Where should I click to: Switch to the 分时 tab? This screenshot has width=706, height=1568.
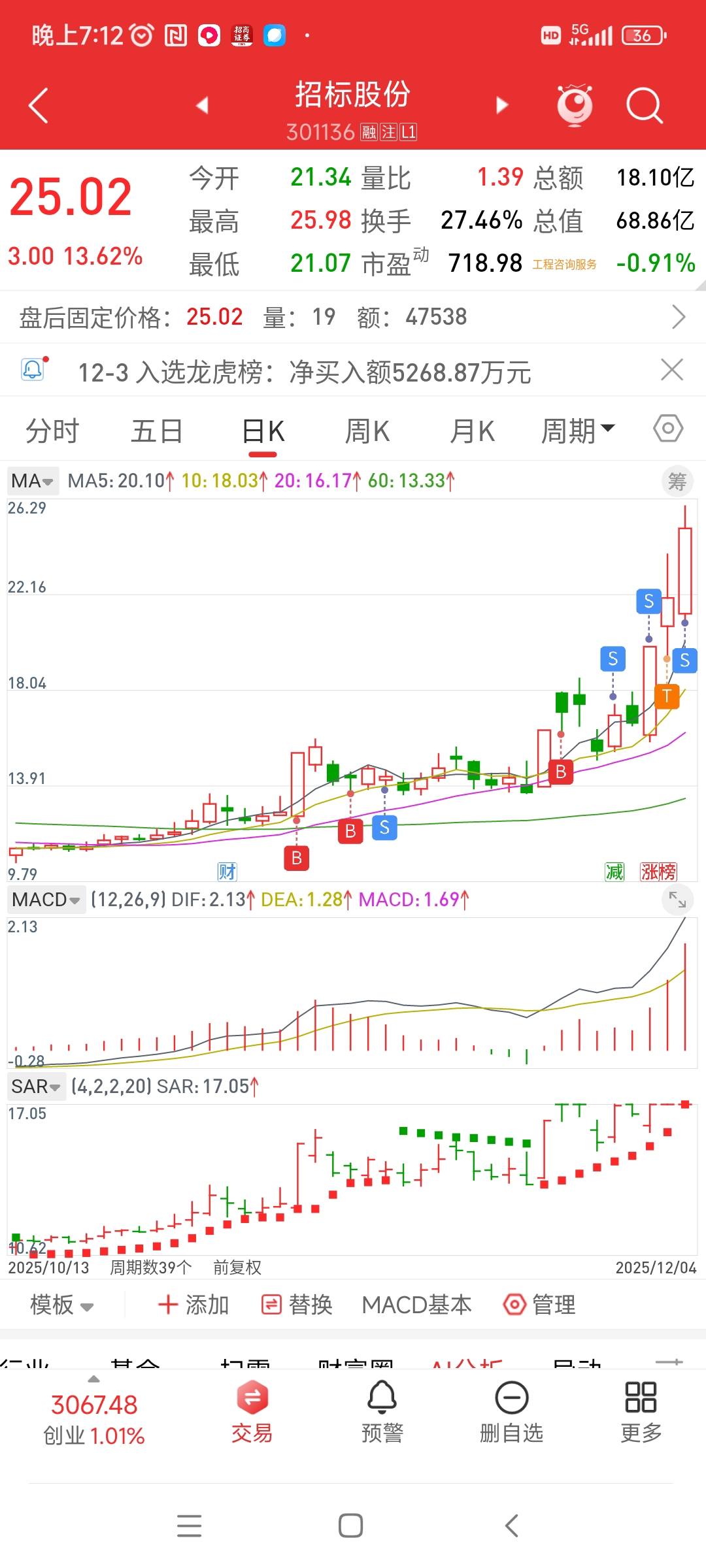(x=52, y=431)
